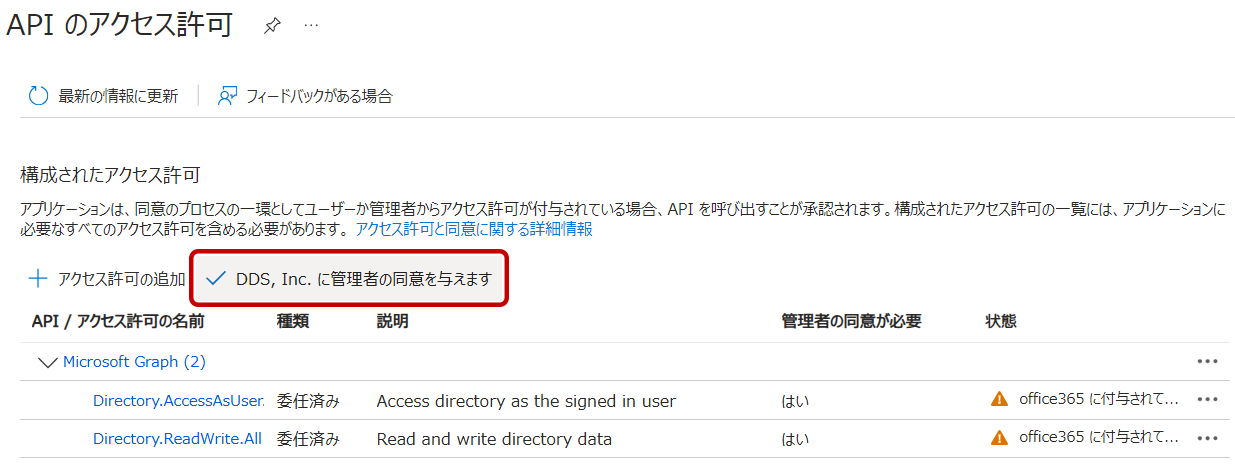This screenshot has width=1235, height=465.
Task: Click the Microsoft Graph (2) group link
Action: (134, 362)
